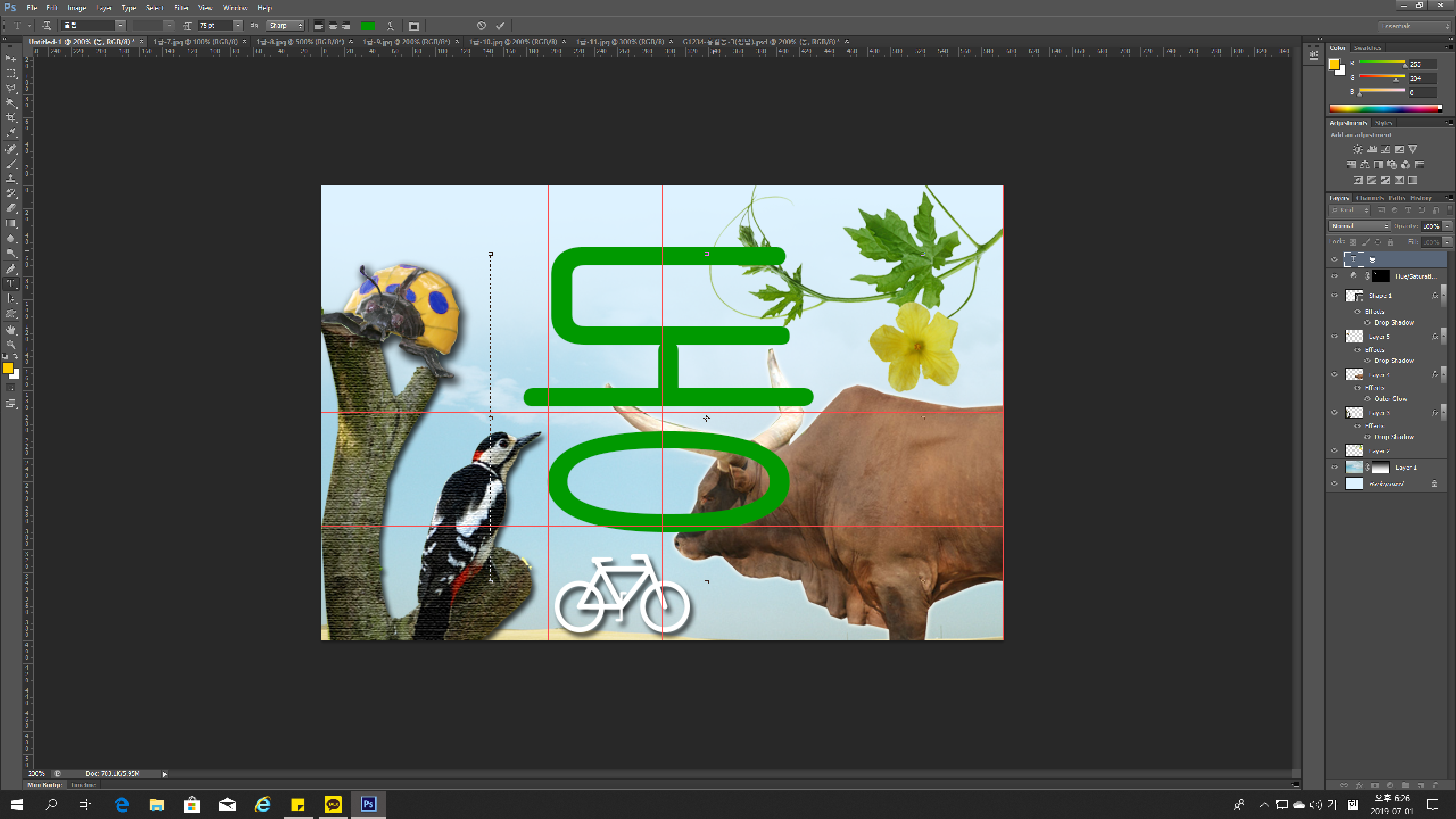Open KakaoTalk from the taskbar

coord(333,804)
